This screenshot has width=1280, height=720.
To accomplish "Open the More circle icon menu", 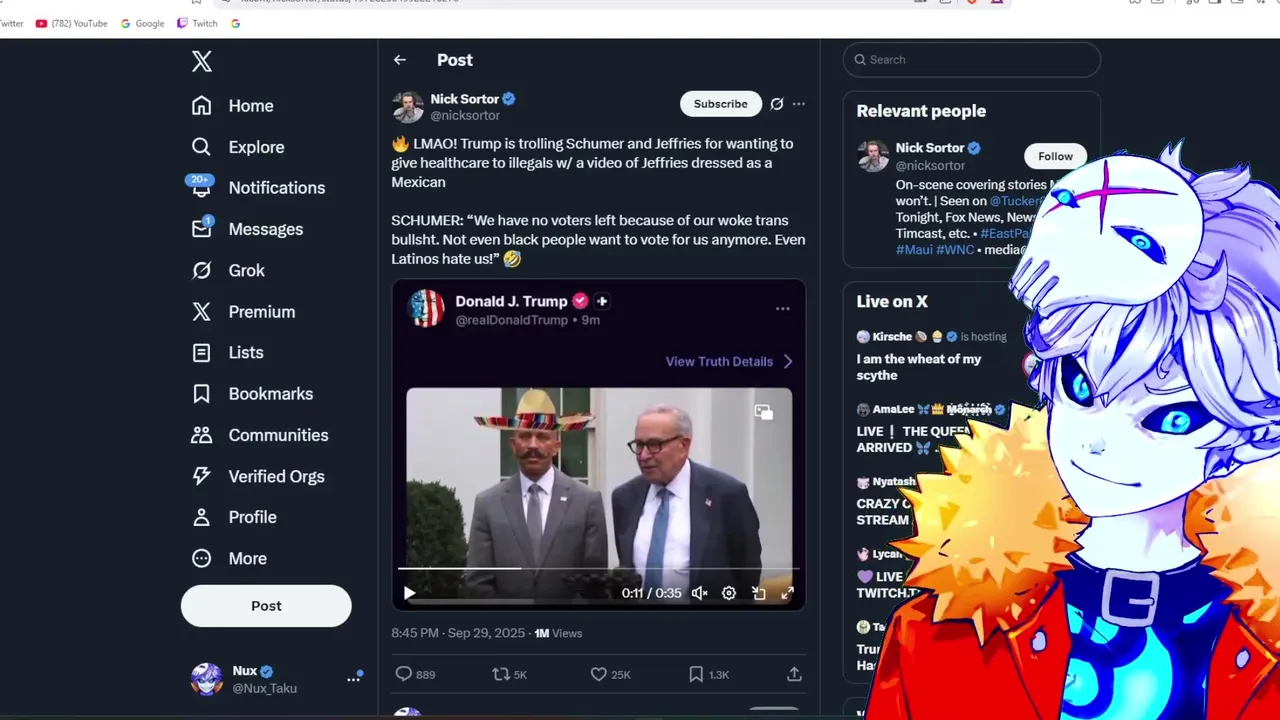I will pyautogui.click(x=201, y=558).
